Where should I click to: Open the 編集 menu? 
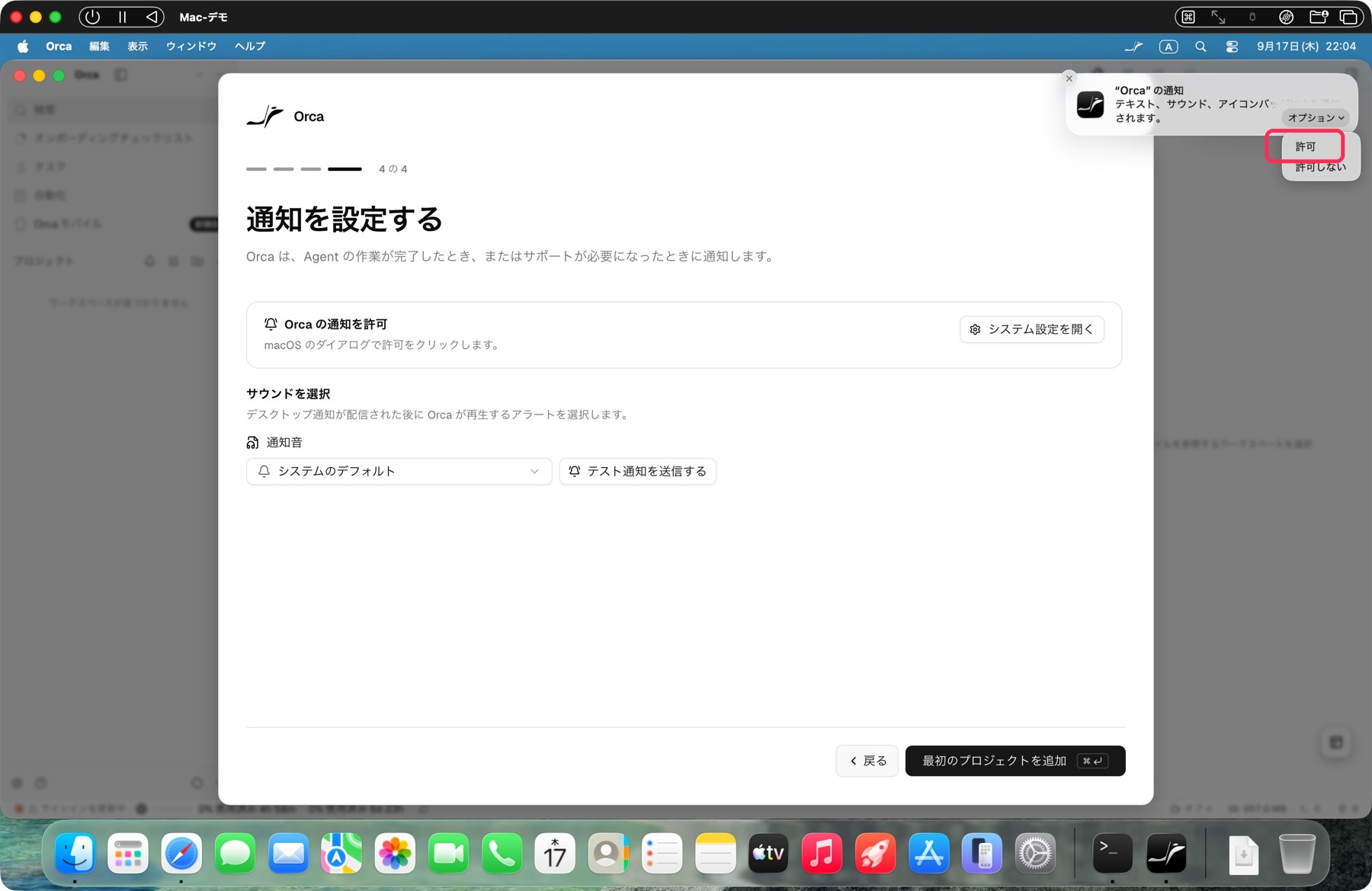(x=99, y=46)
